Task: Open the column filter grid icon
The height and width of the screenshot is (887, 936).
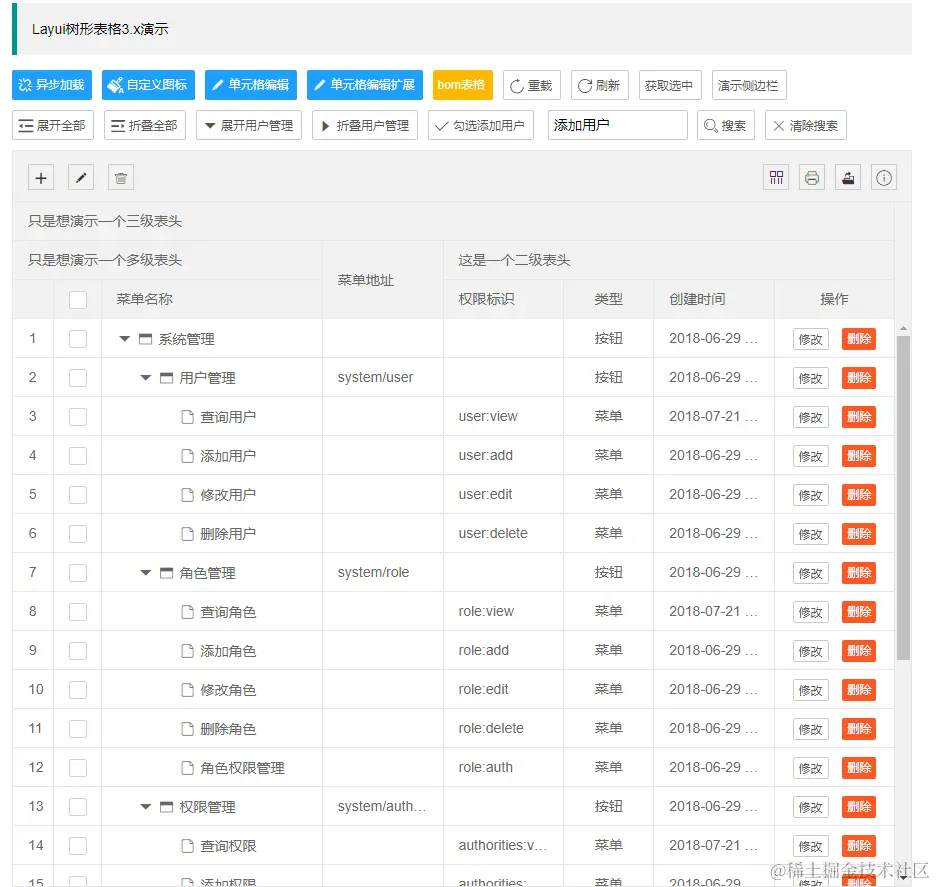Action: tap(776, 178)
